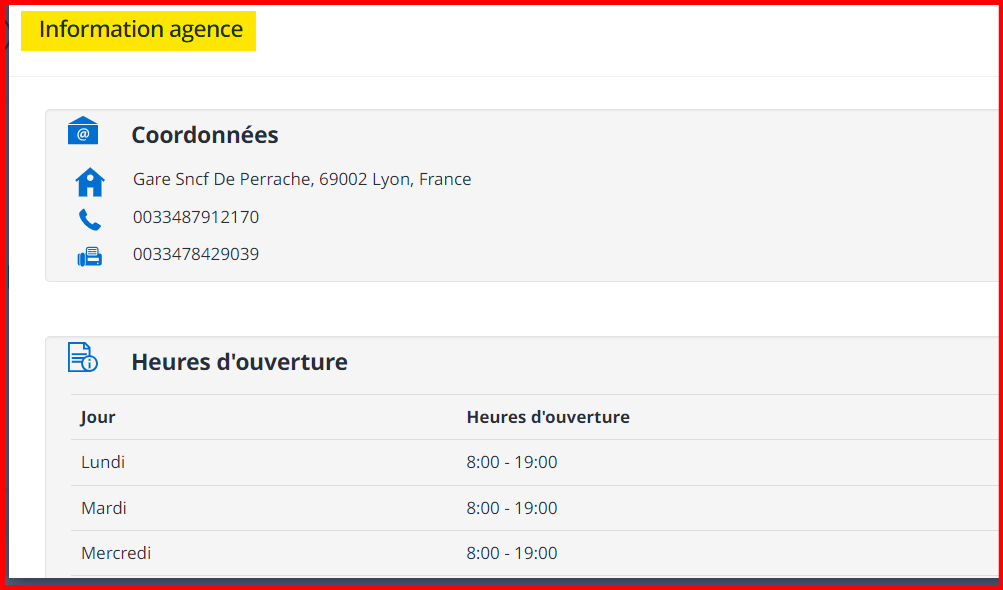Click the blue telephone handset icon

(x=90, y=219)
